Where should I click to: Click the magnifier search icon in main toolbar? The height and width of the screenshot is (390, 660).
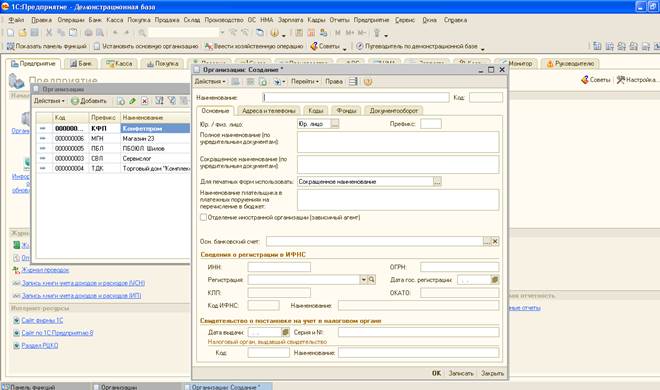coord(142,33)
